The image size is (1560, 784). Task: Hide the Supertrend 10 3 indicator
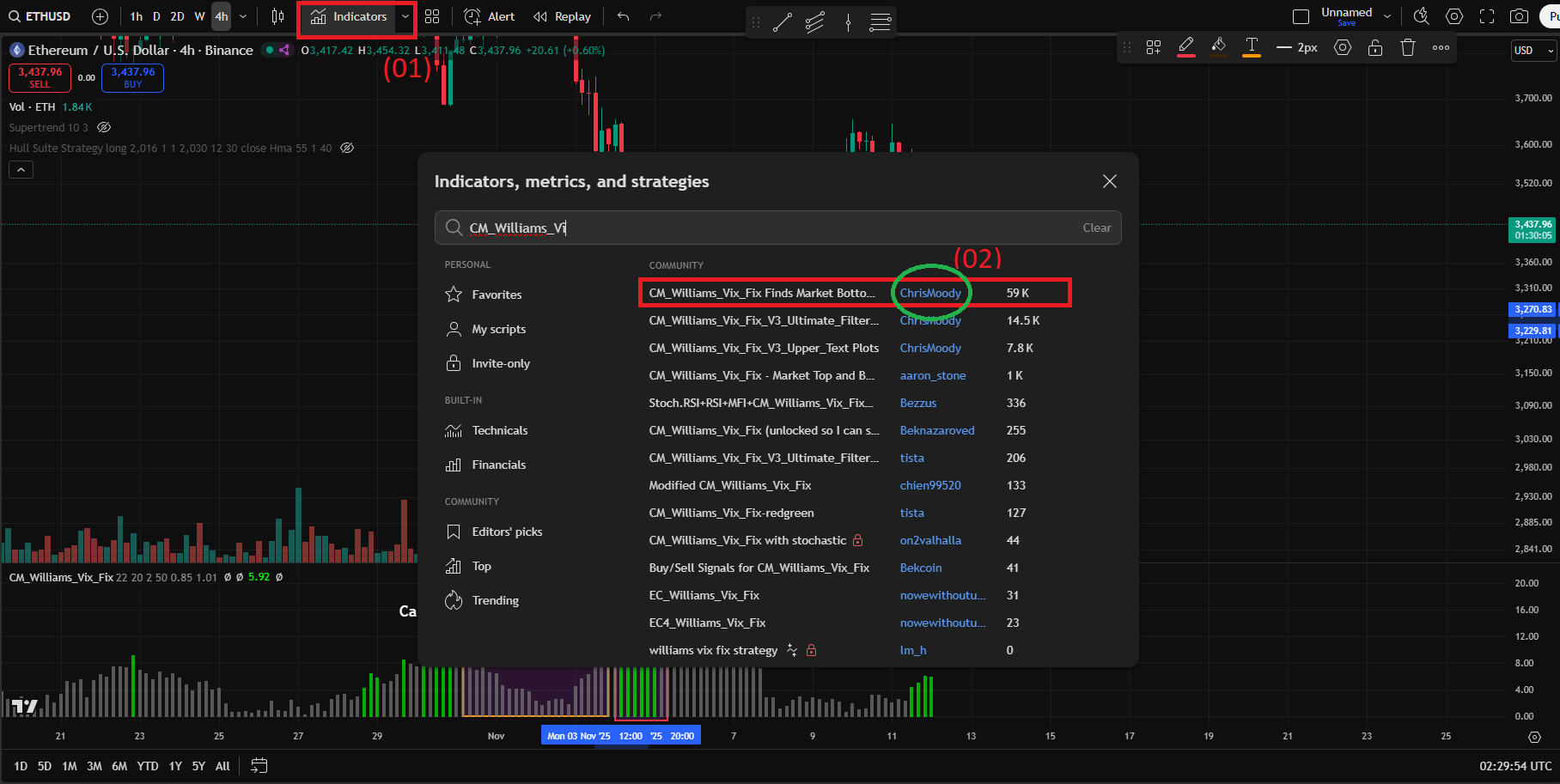pyautogui.click(x=103, y=127)
